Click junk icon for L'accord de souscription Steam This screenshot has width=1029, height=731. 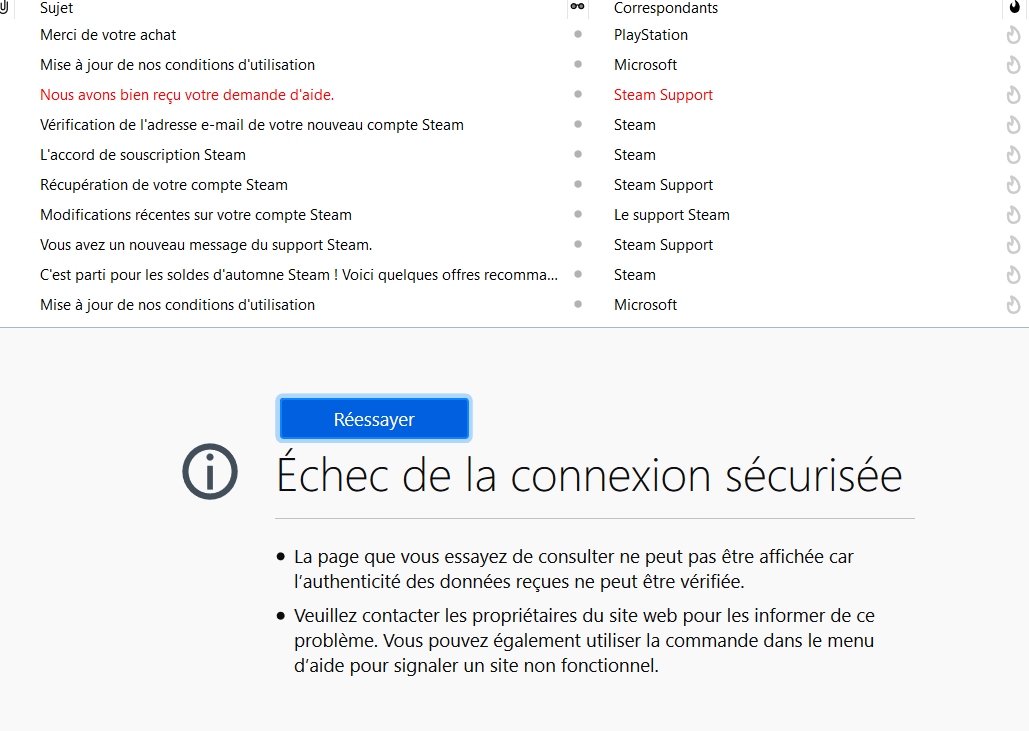(x=1013, y=155)
